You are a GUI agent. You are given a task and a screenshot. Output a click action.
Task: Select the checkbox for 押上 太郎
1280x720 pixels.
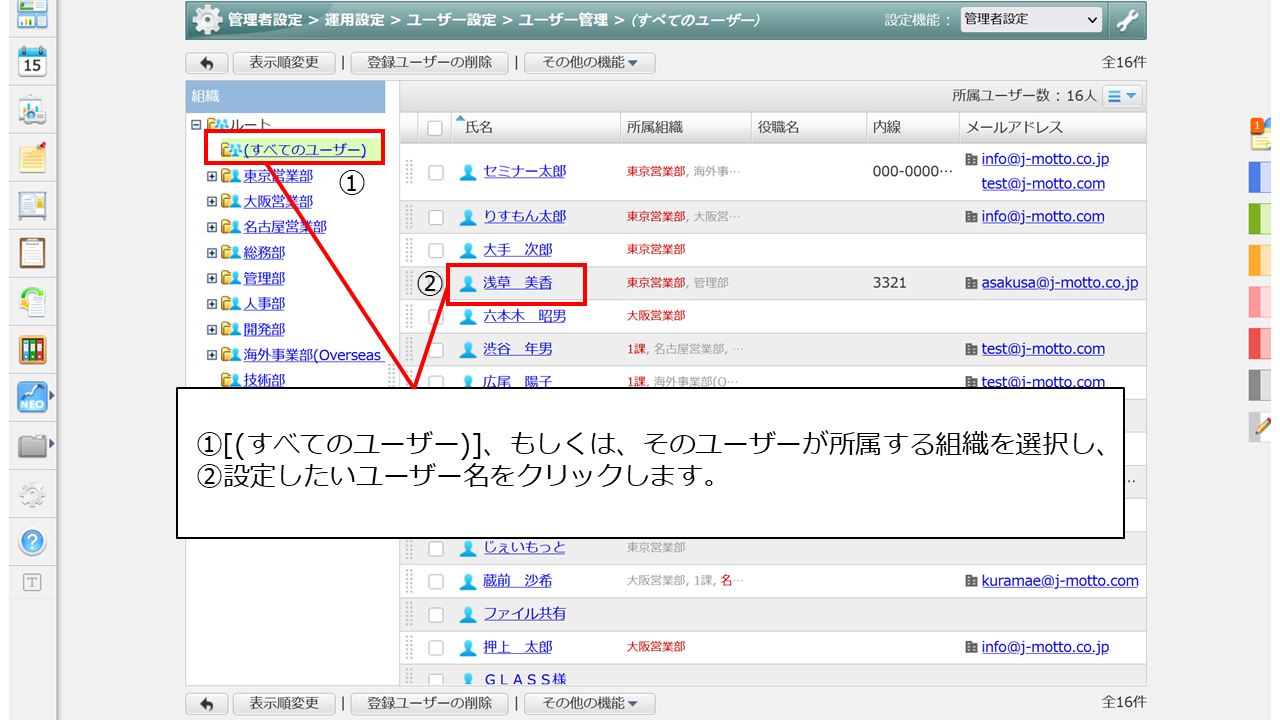(x=436, y=647)
